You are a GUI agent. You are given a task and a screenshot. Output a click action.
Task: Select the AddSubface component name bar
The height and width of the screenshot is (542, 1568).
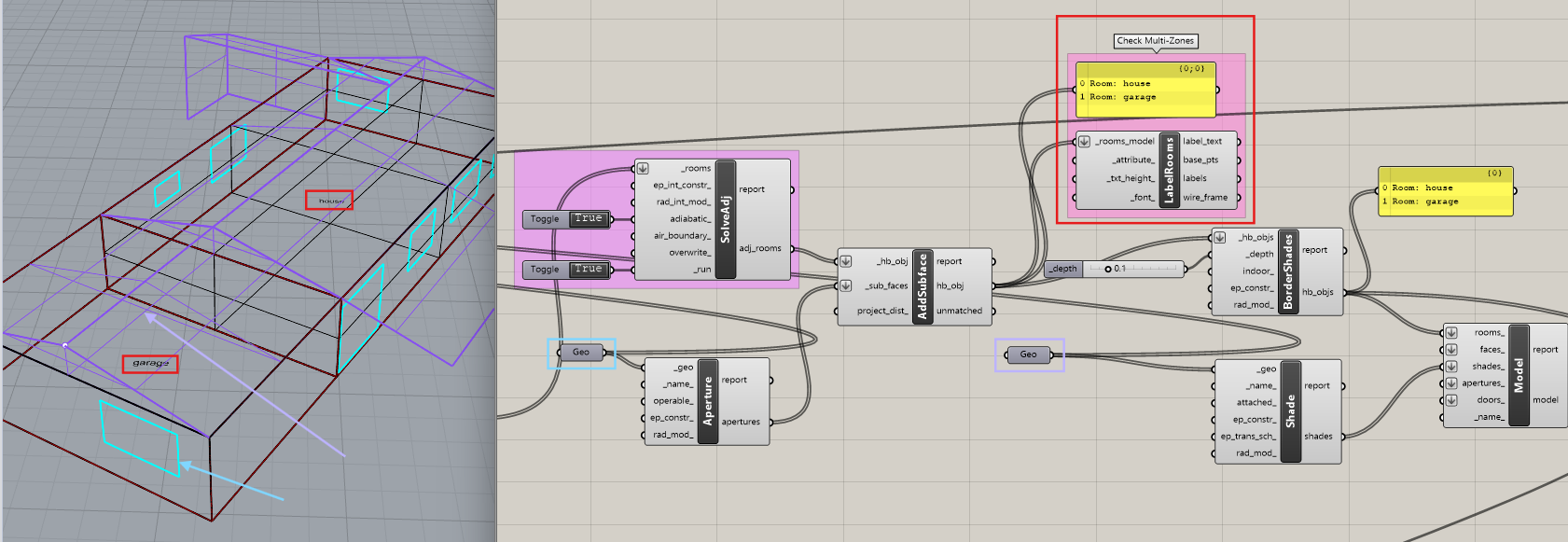(x=922, y=286)
